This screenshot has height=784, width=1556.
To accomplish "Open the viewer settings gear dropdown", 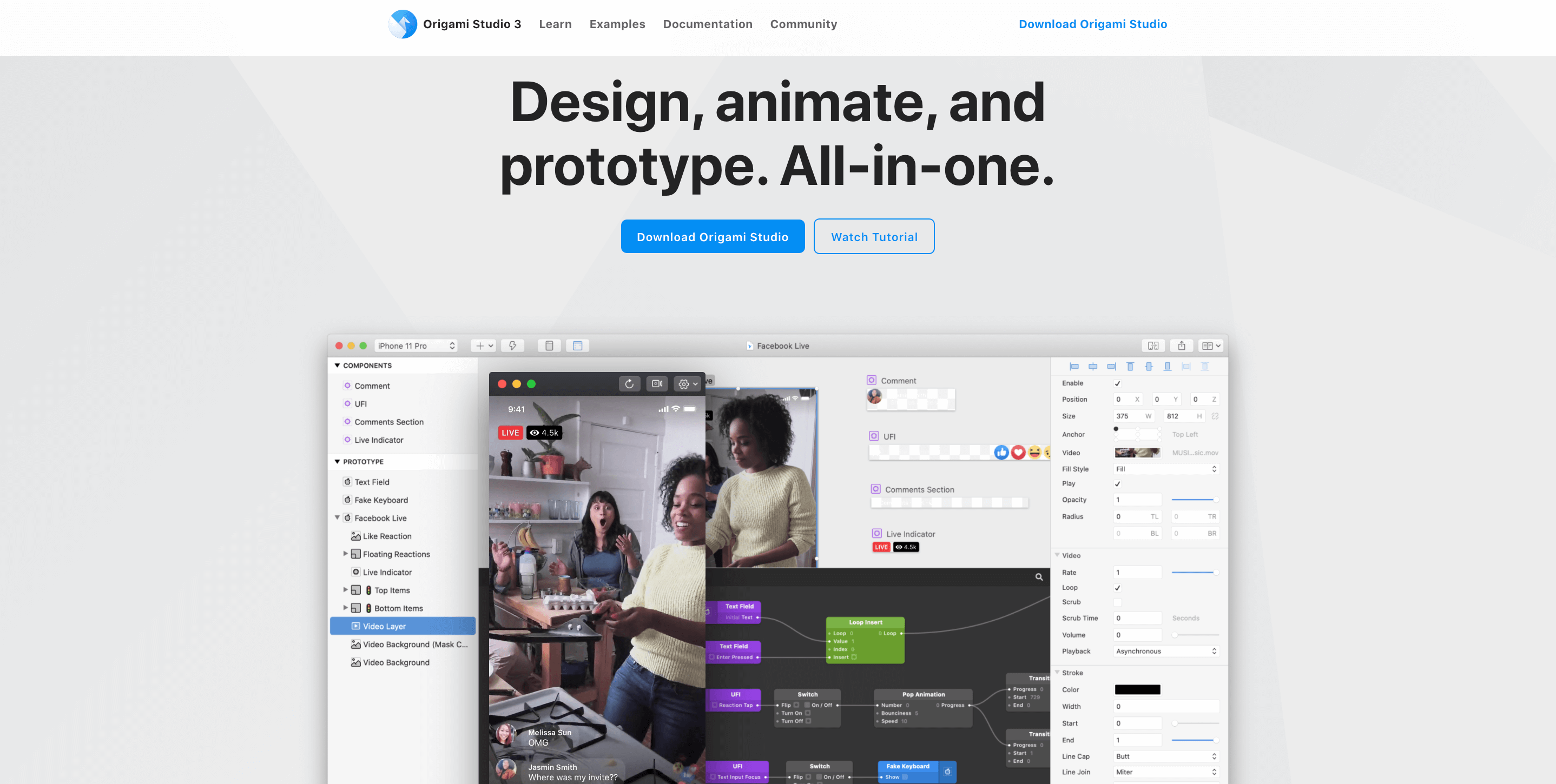I will point(688,384).
